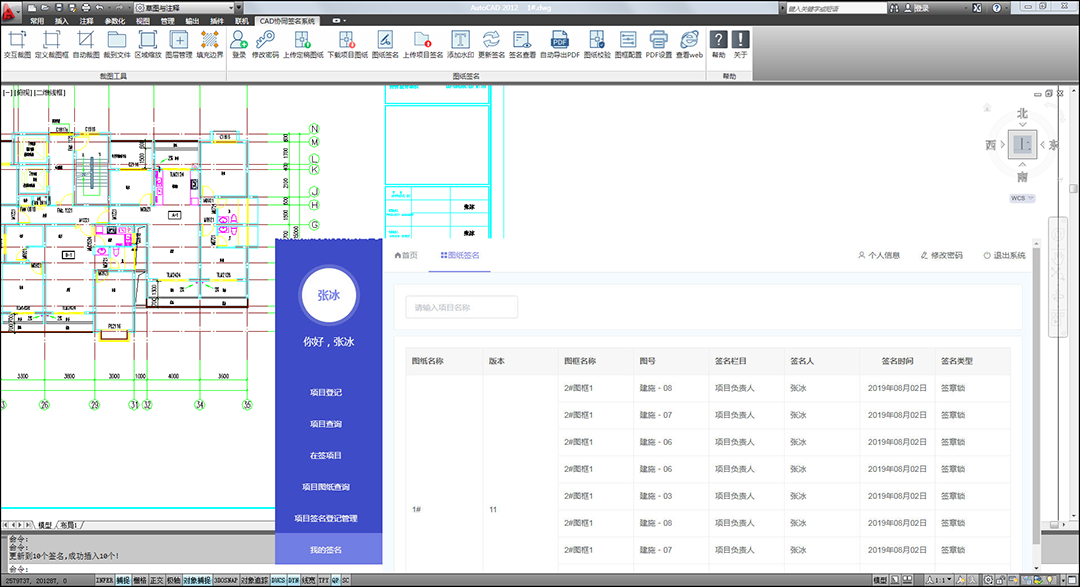The image size is (1080, 587).
Task: Open 项目图纸查询 sidebar item
Action: tap(326, 487)
